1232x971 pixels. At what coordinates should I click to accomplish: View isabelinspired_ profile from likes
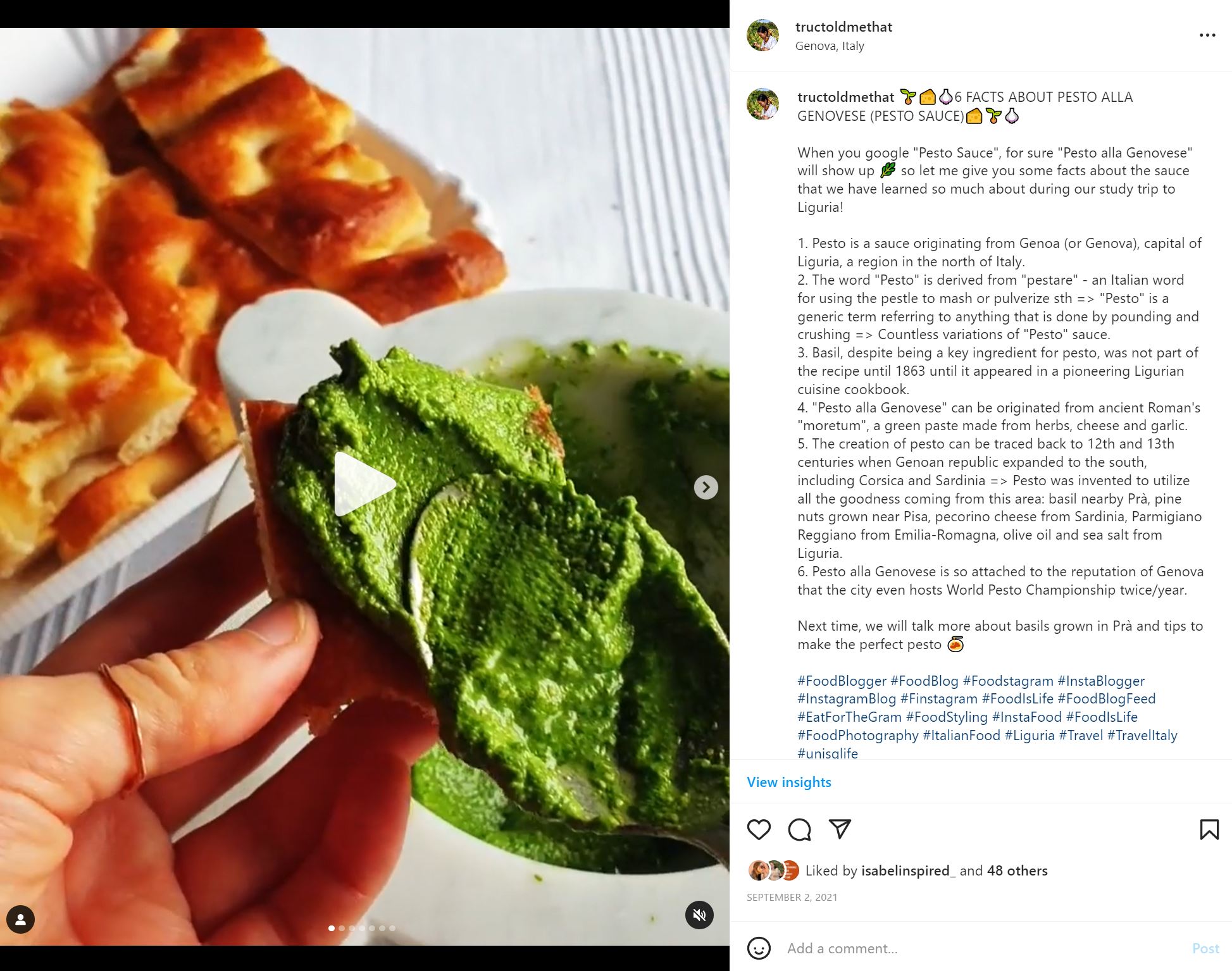908,870
